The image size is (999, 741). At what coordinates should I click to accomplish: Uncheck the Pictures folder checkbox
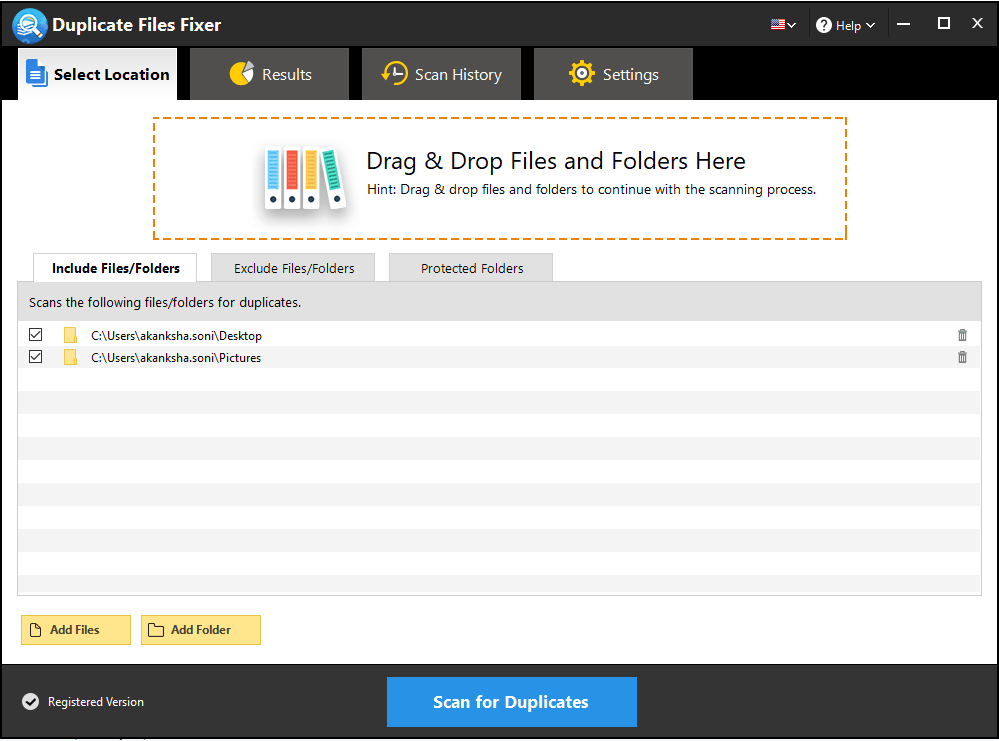coord(36,357)
